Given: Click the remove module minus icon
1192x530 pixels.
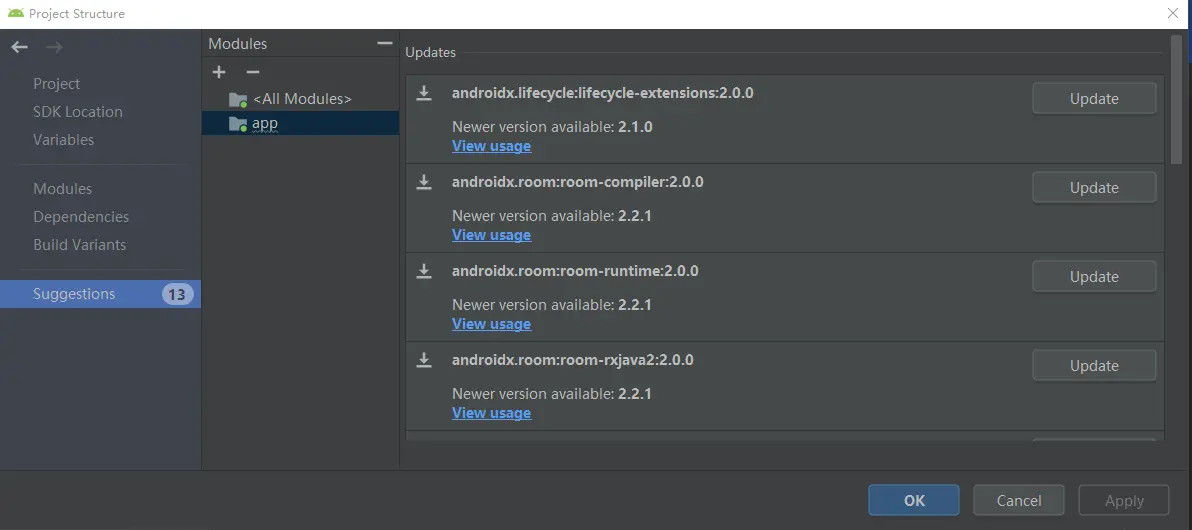Looking at the screenshot, I should (253, 72).
